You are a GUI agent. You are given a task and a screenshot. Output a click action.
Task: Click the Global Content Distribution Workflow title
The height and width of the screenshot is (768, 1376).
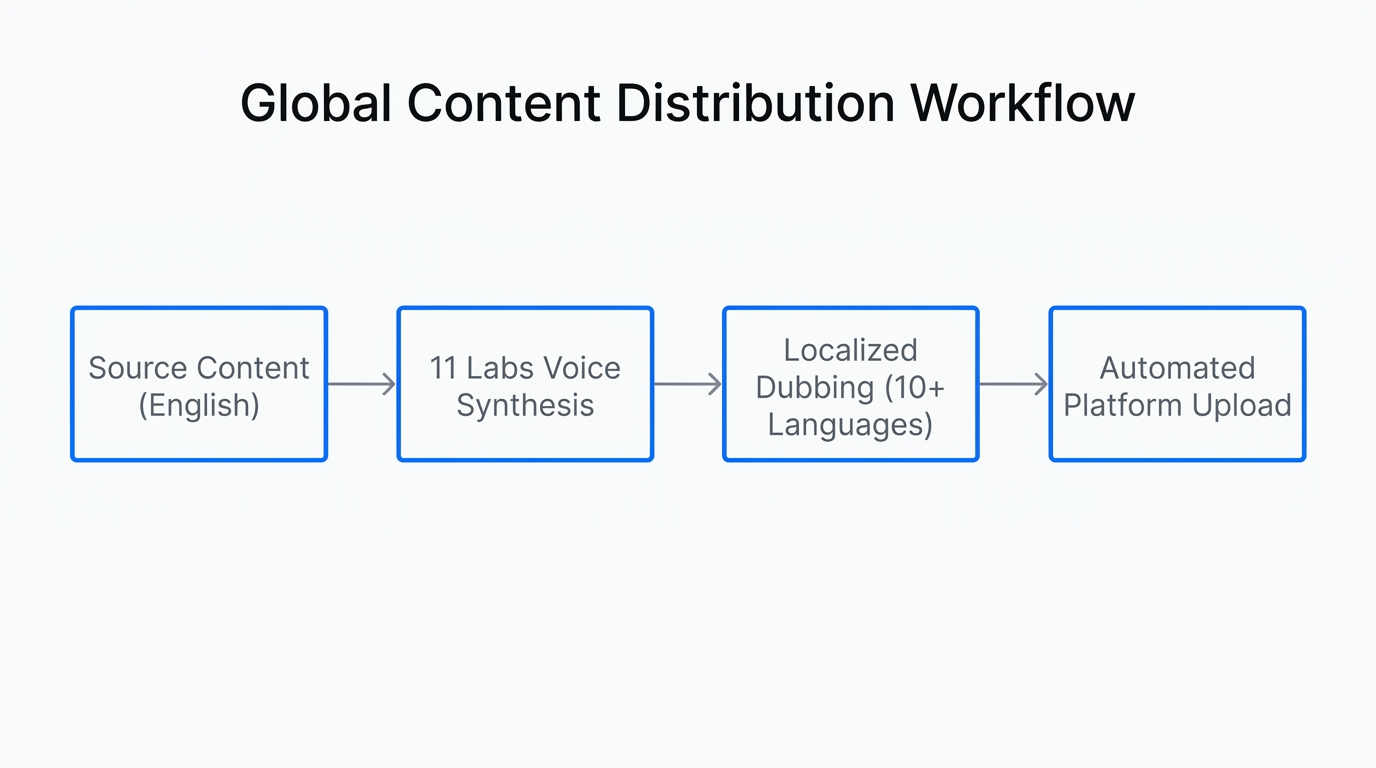(x=688, y=102)
